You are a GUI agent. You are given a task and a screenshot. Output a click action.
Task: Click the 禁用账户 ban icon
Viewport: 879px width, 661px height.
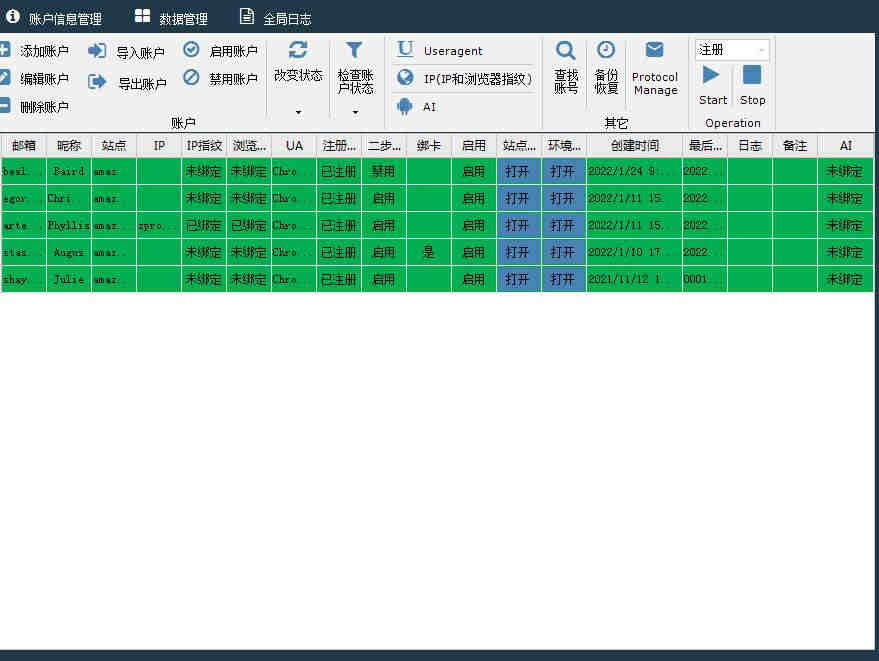pyautogui.click(x=191, y=77)
